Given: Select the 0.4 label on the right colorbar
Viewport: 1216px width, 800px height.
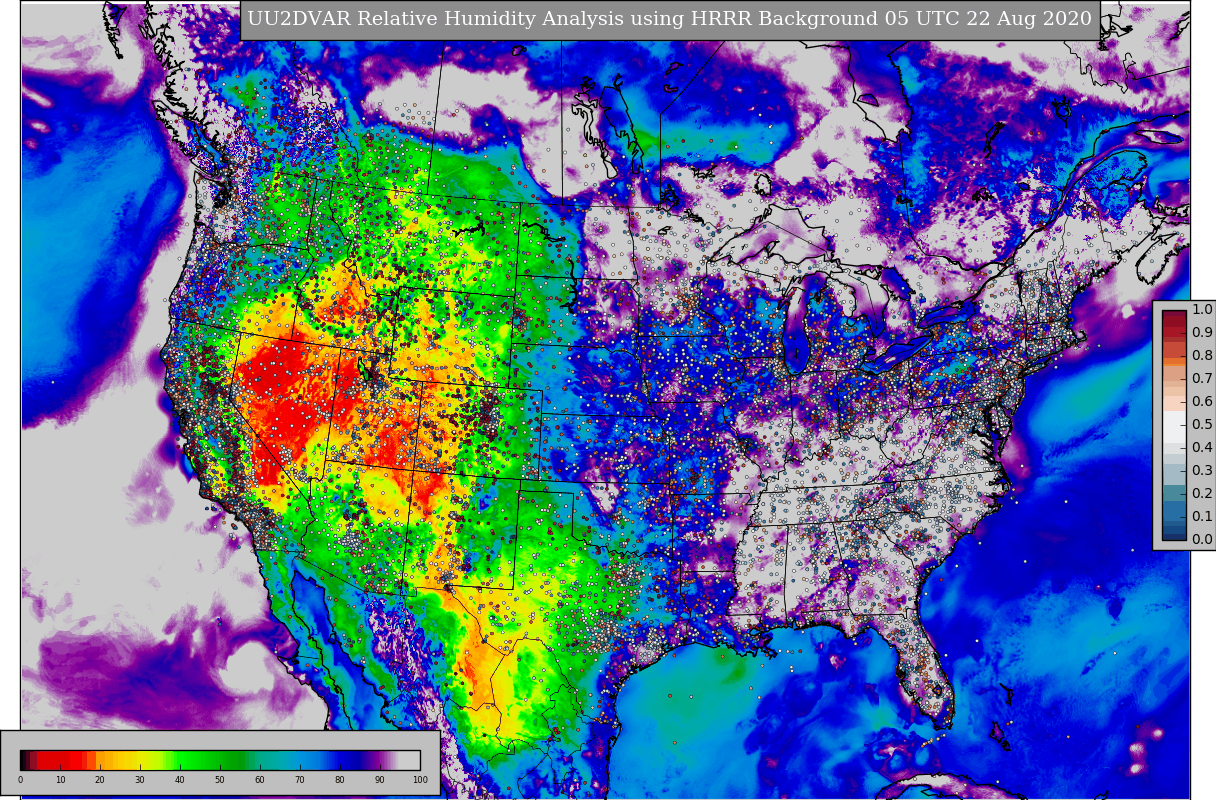Looking at the screenshot, I should 1202,448.
